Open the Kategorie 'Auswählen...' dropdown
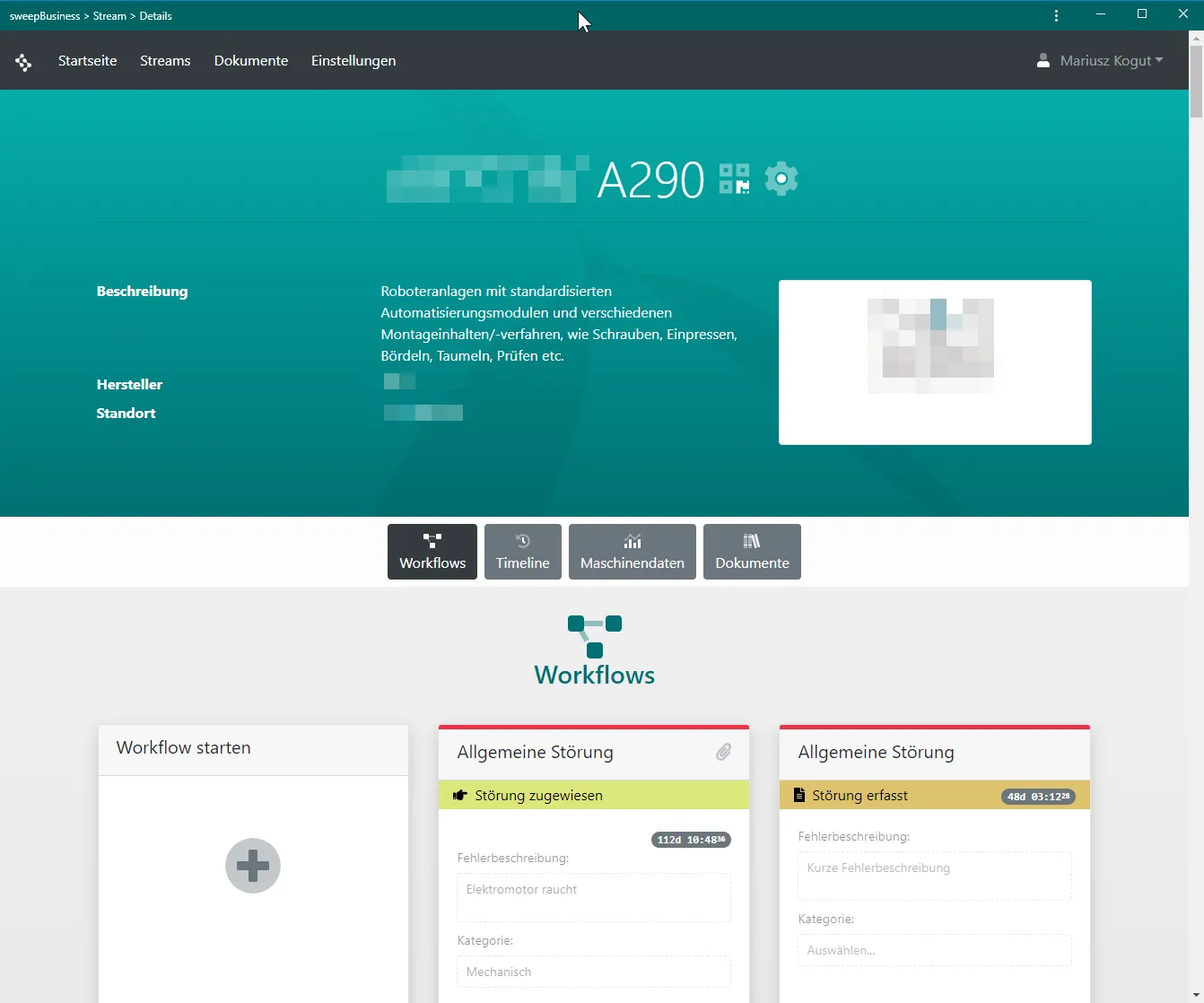 pos(934,950)
